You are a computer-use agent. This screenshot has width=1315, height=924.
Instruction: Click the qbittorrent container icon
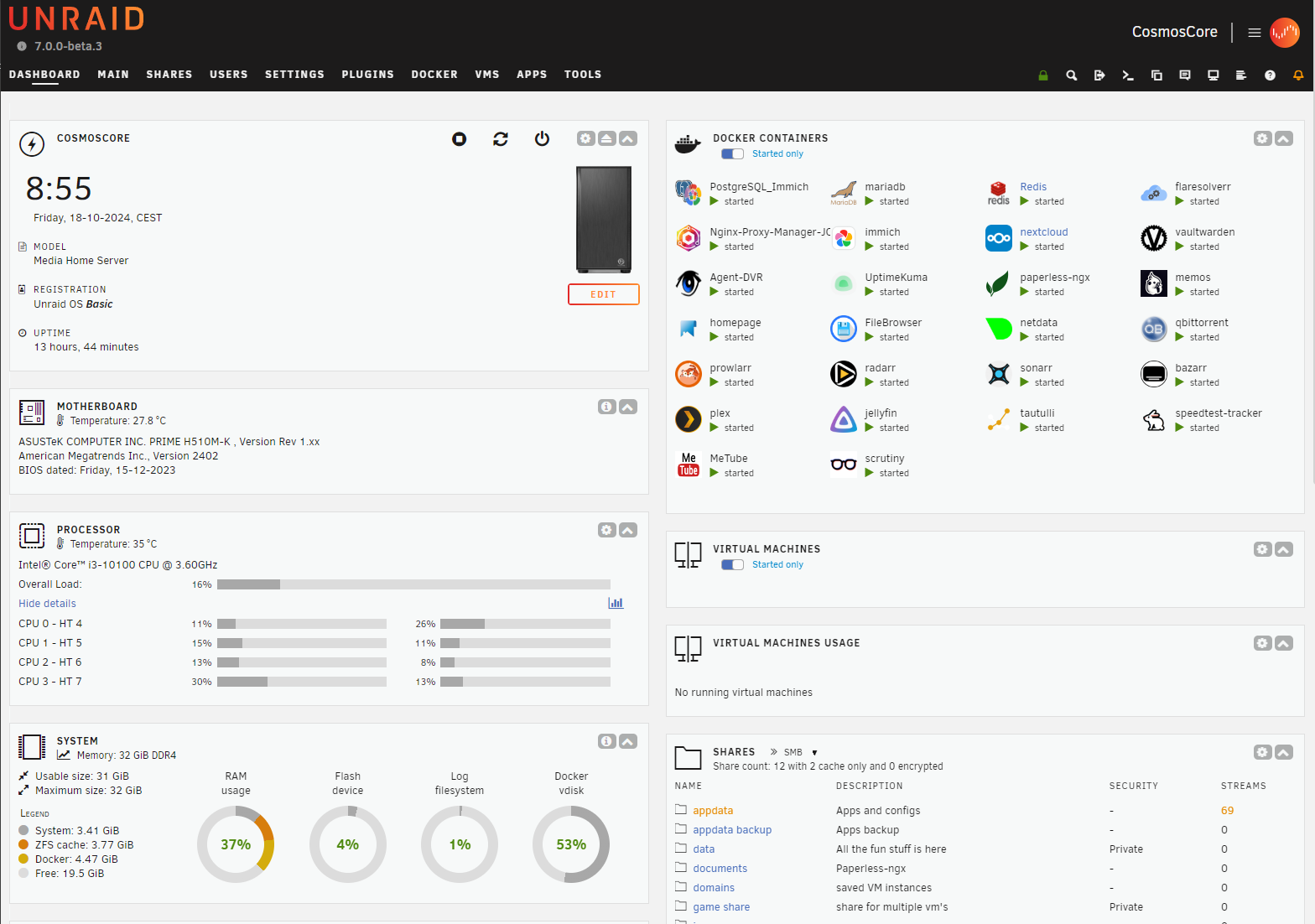pyautogui.click(x=1154, y=329)
